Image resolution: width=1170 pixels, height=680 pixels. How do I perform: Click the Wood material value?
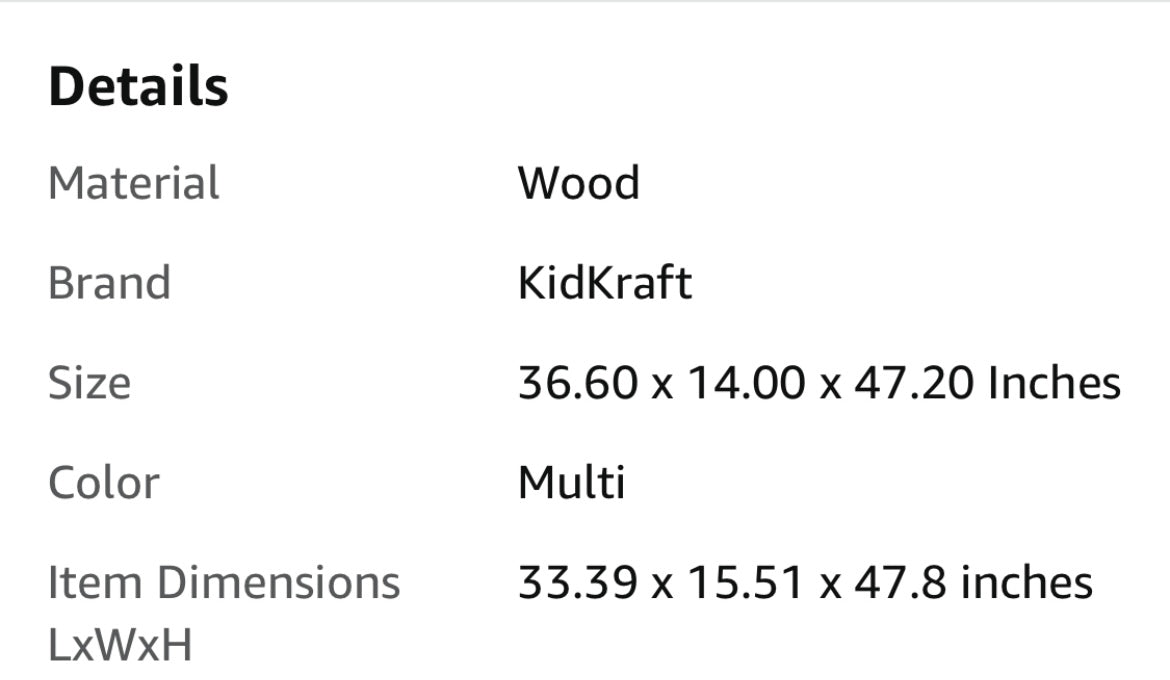[578, 184]
